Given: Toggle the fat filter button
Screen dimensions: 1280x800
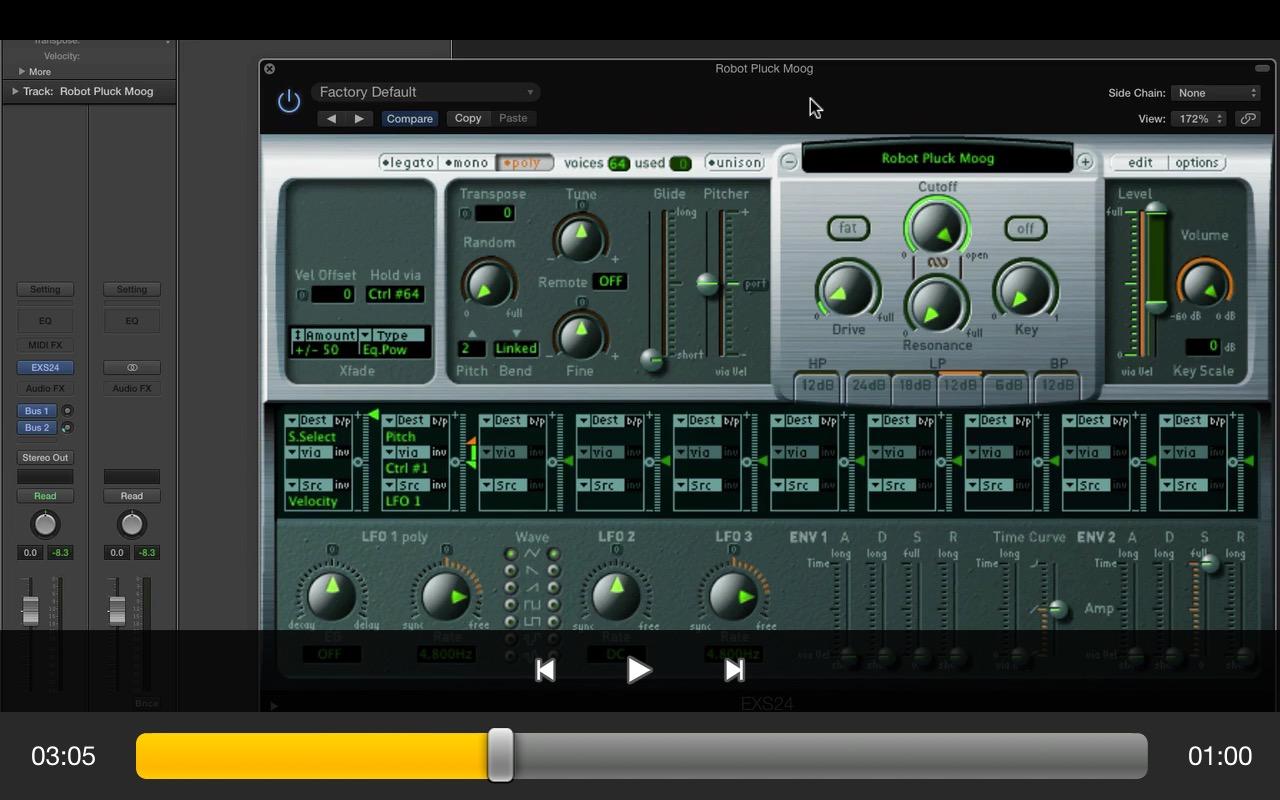Looking at the screenshot, I should (848, 228).
